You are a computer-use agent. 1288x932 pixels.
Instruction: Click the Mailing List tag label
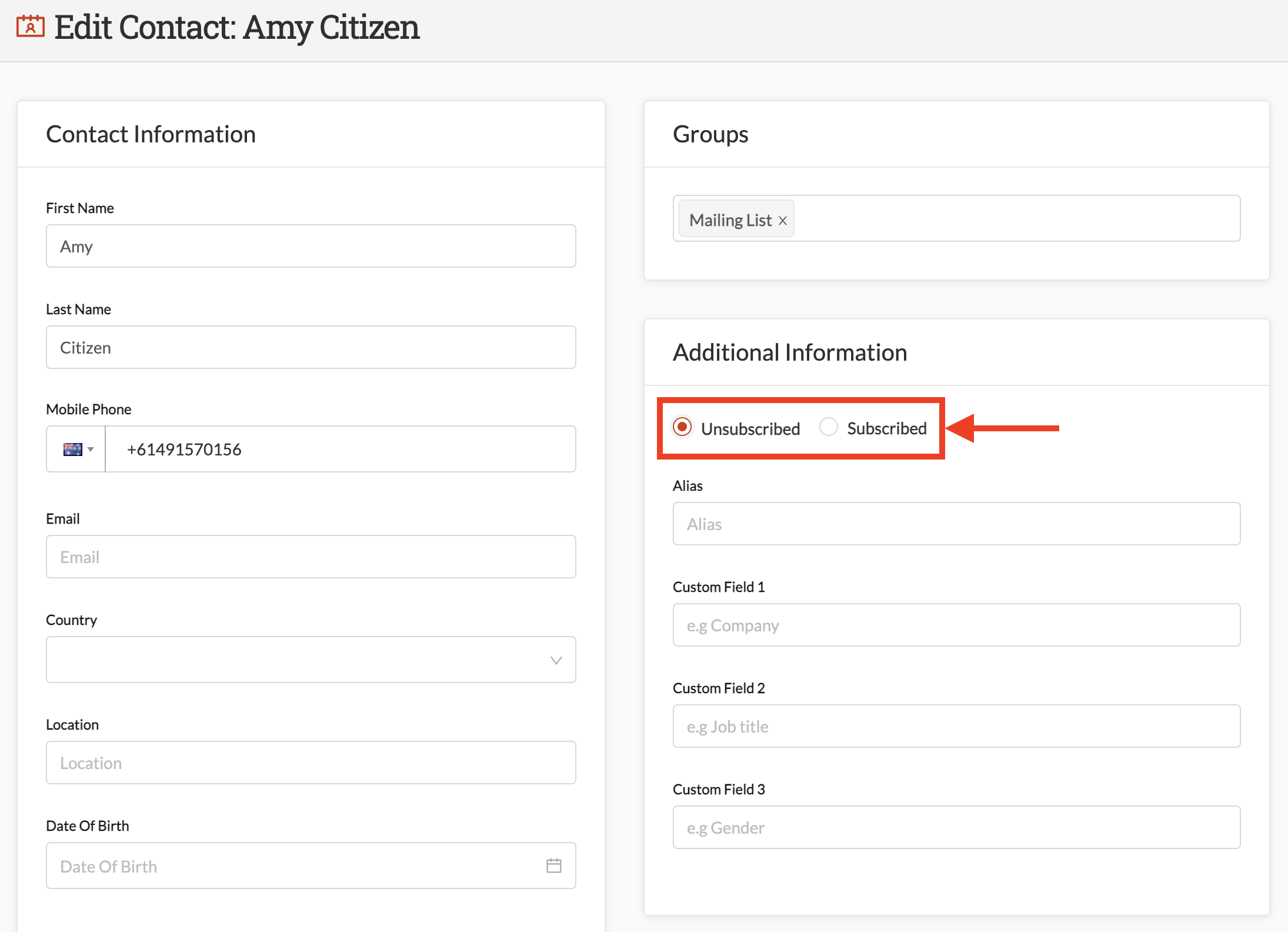tap(730, 220)
